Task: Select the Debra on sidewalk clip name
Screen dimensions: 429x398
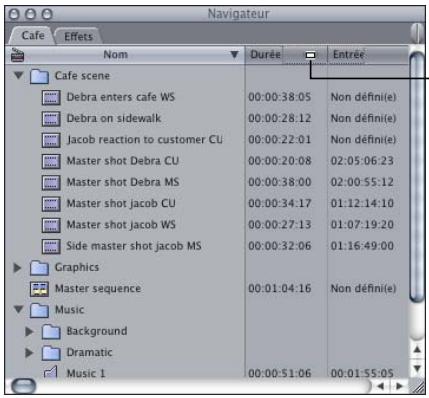Action: tap(114, 118)
